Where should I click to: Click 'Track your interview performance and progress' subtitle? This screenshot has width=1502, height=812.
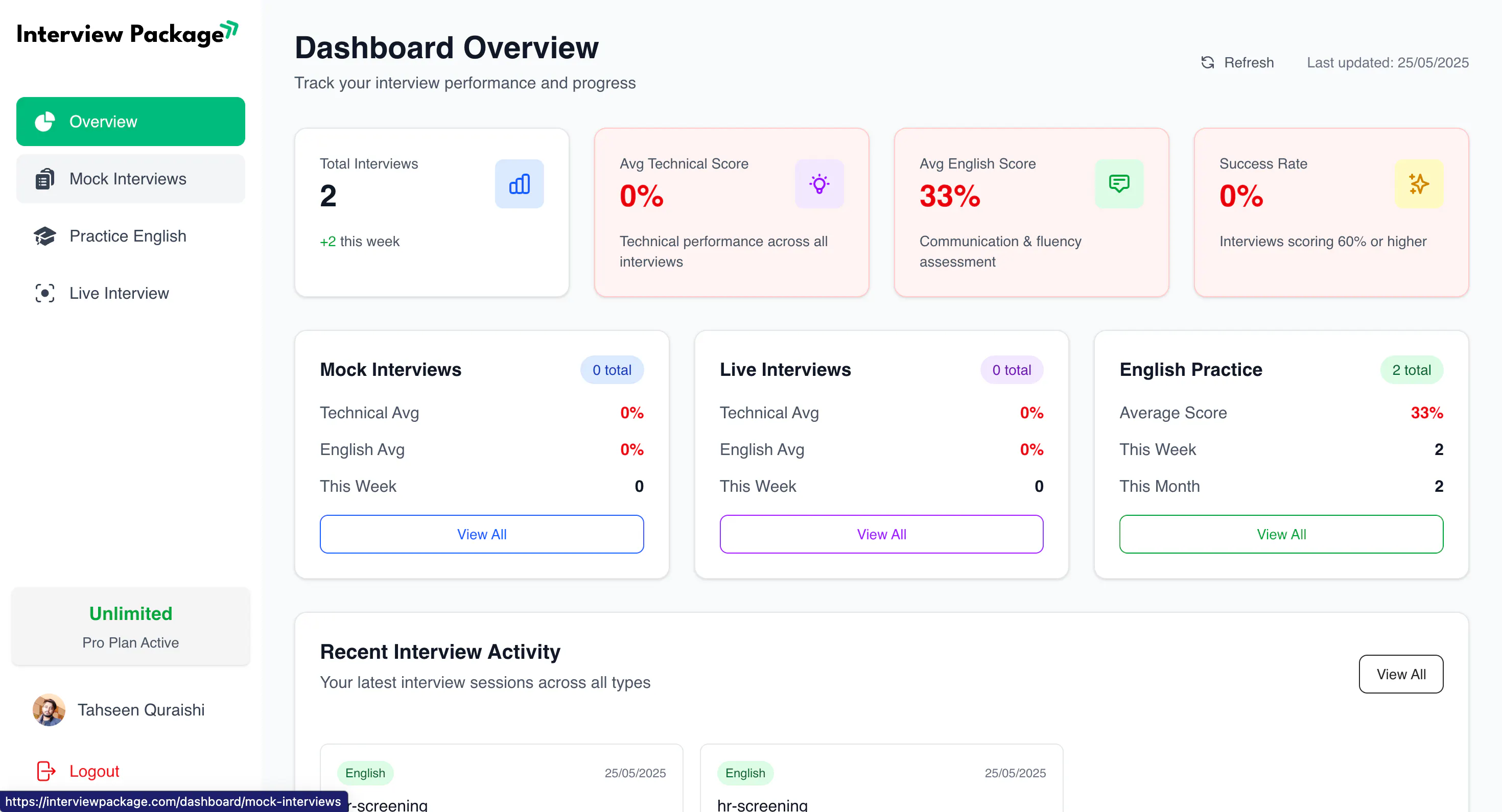click(x=465, y=83)
